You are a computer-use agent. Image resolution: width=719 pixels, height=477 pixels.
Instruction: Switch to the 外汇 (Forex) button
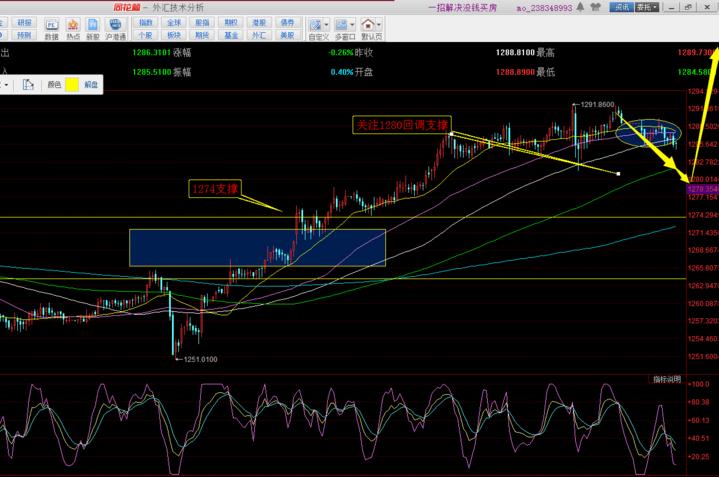pos(259,35)
